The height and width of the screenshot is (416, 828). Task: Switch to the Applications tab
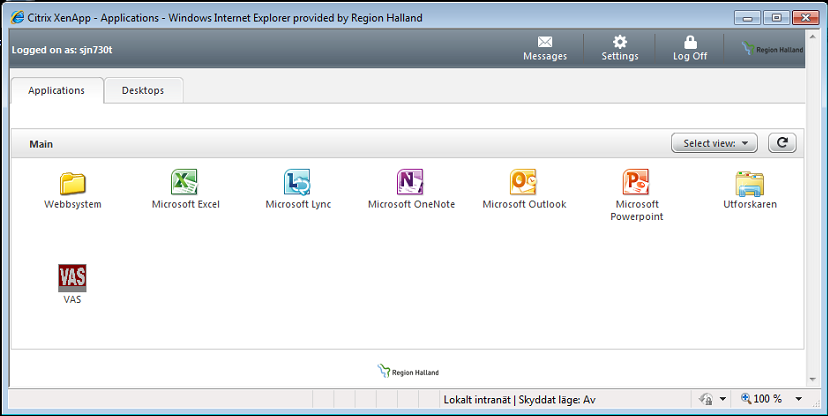click(57, 90)
